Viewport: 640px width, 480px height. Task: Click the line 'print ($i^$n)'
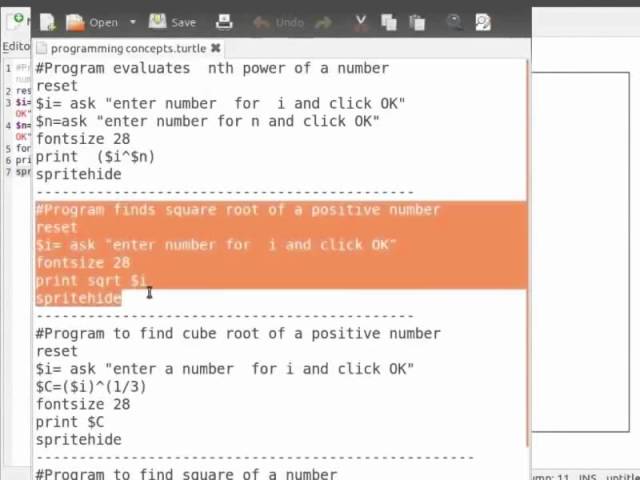tap(95, 157)
